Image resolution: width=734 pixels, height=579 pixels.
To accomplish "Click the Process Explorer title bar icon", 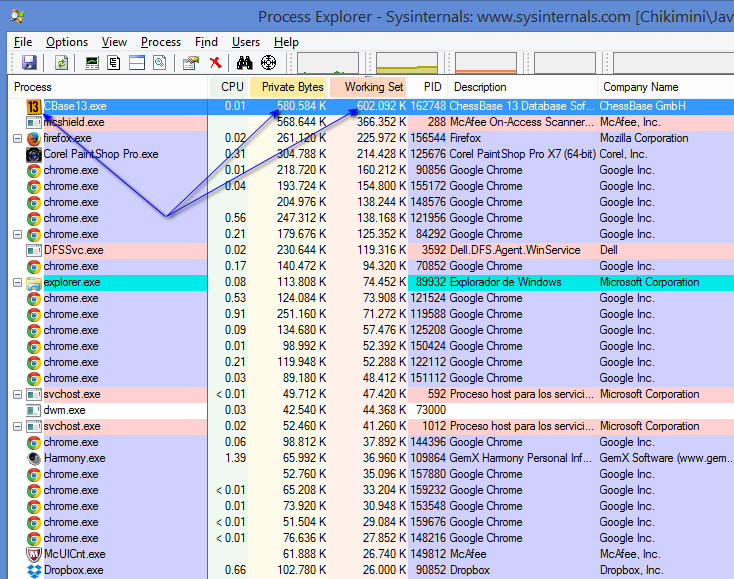I will pos(17,16).
